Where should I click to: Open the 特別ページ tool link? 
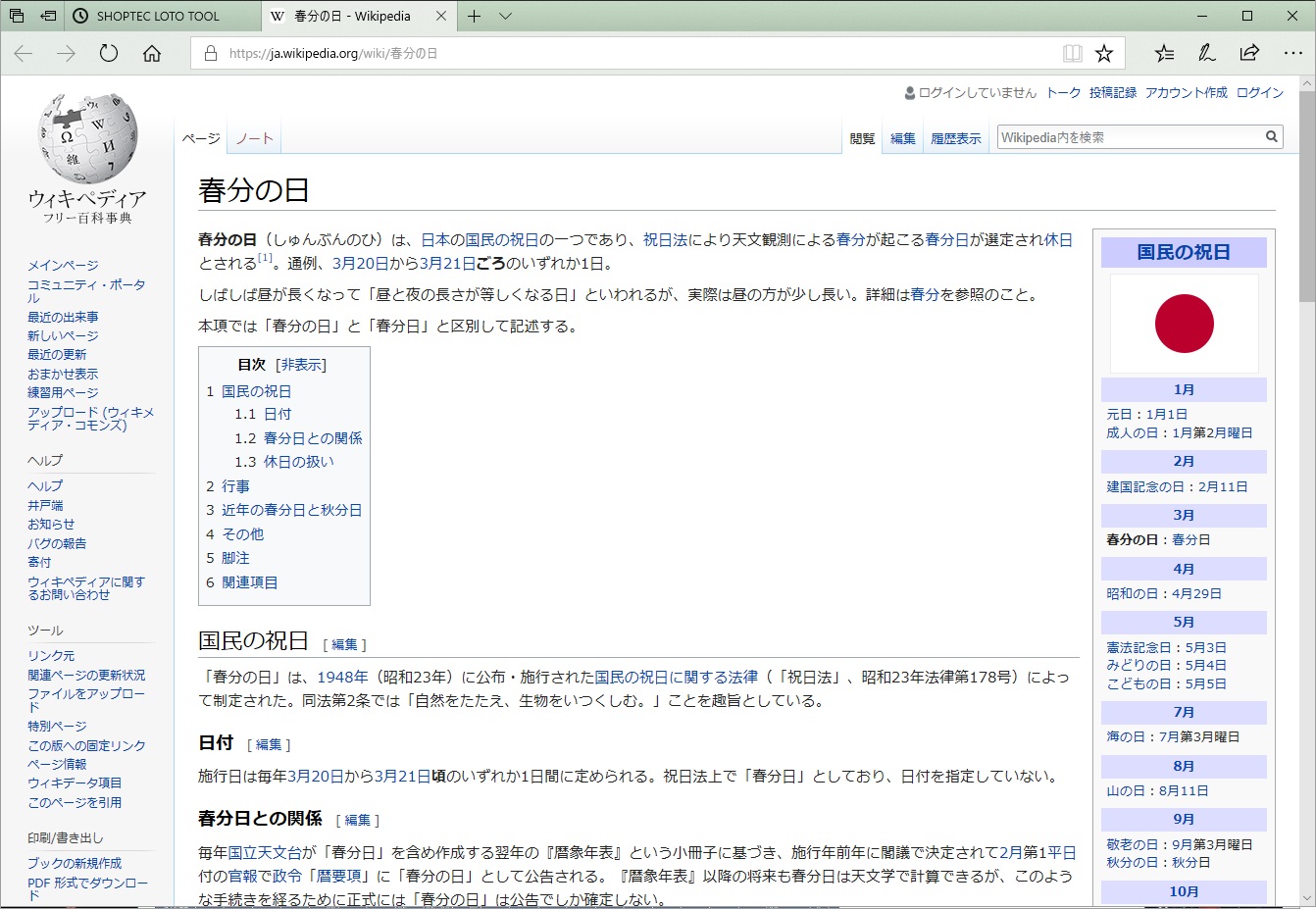click(57, 727)
